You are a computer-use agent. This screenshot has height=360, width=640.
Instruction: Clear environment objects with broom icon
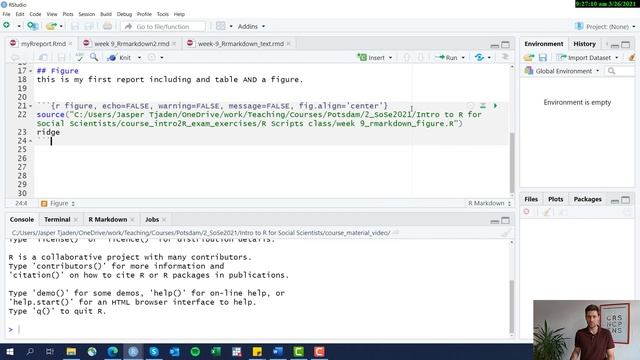point(632,58)
